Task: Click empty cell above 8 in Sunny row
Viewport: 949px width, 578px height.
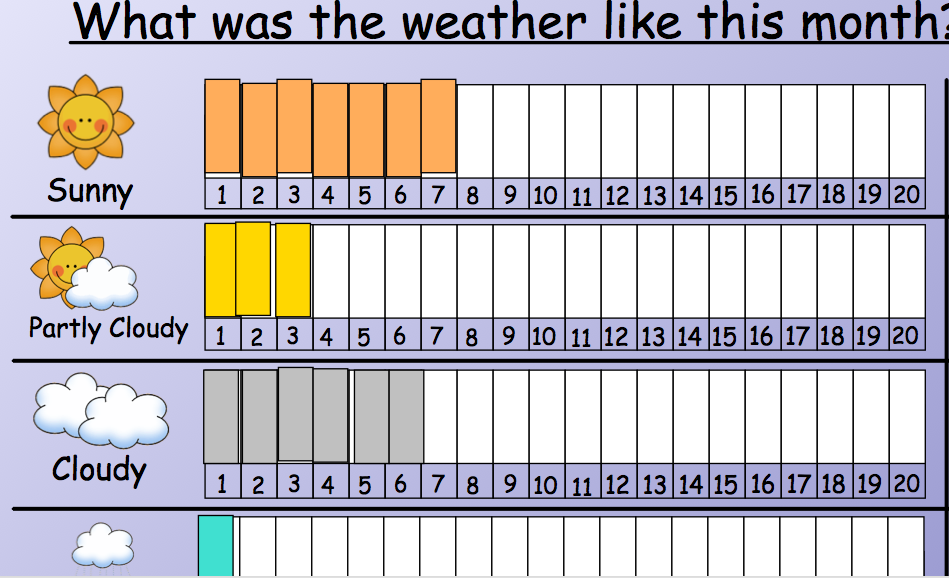Action: (474, 130)
